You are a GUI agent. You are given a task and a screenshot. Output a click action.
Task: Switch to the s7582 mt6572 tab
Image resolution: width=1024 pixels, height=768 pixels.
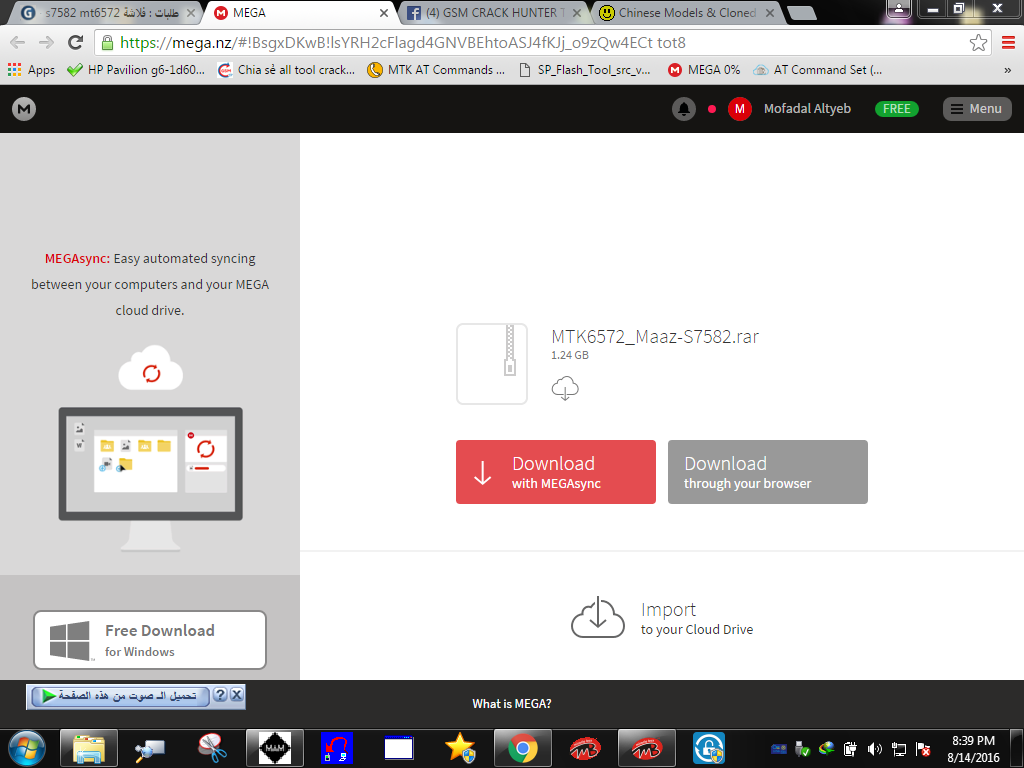(104, 13)
